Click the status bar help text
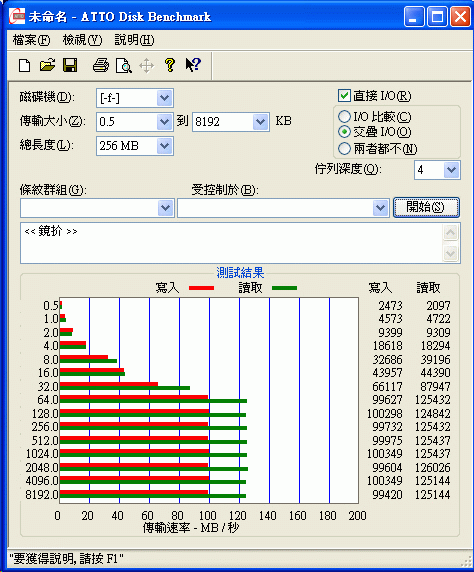The height and width of the screenshot is (572, 474). [66, 559]
